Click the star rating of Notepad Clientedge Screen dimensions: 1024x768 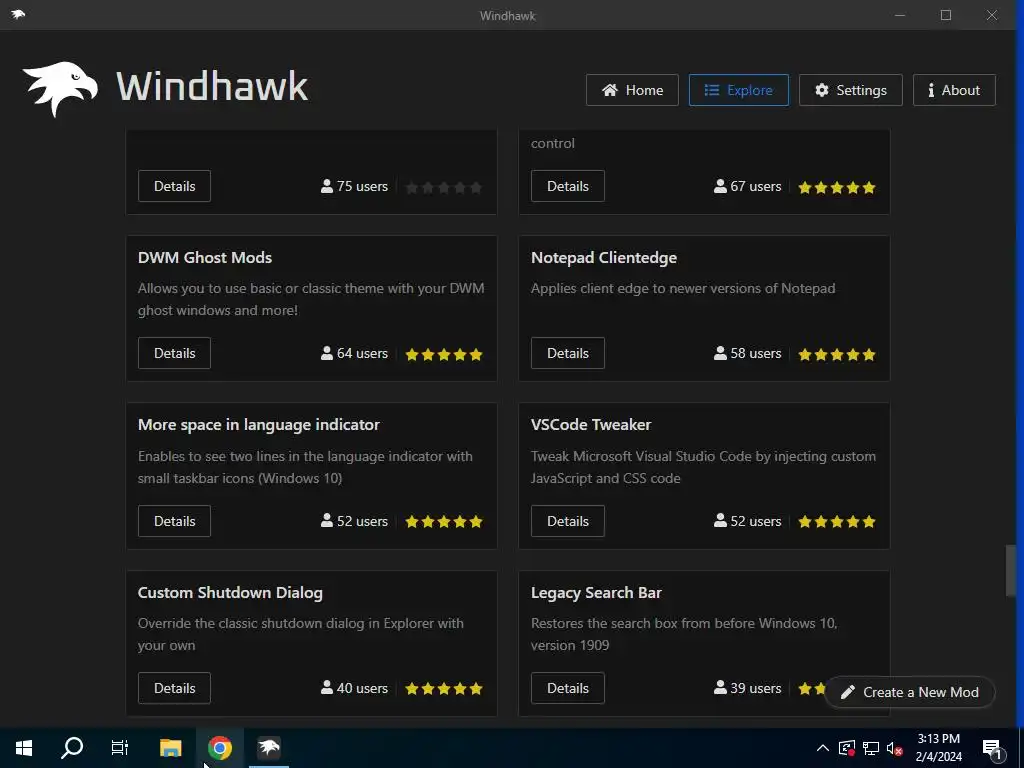pos(837,355)
